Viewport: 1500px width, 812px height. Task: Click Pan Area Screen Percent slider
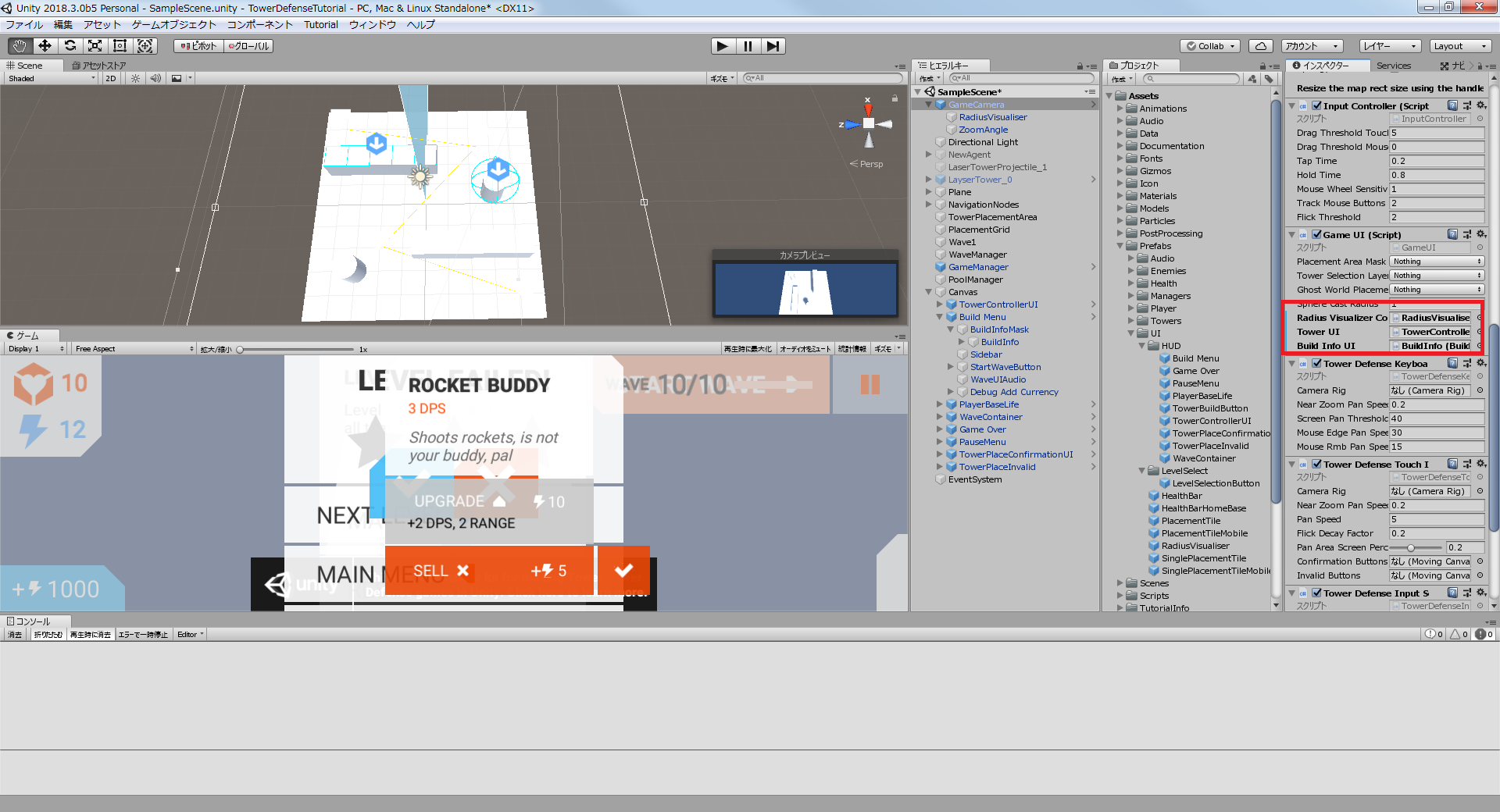point(1416,547)
